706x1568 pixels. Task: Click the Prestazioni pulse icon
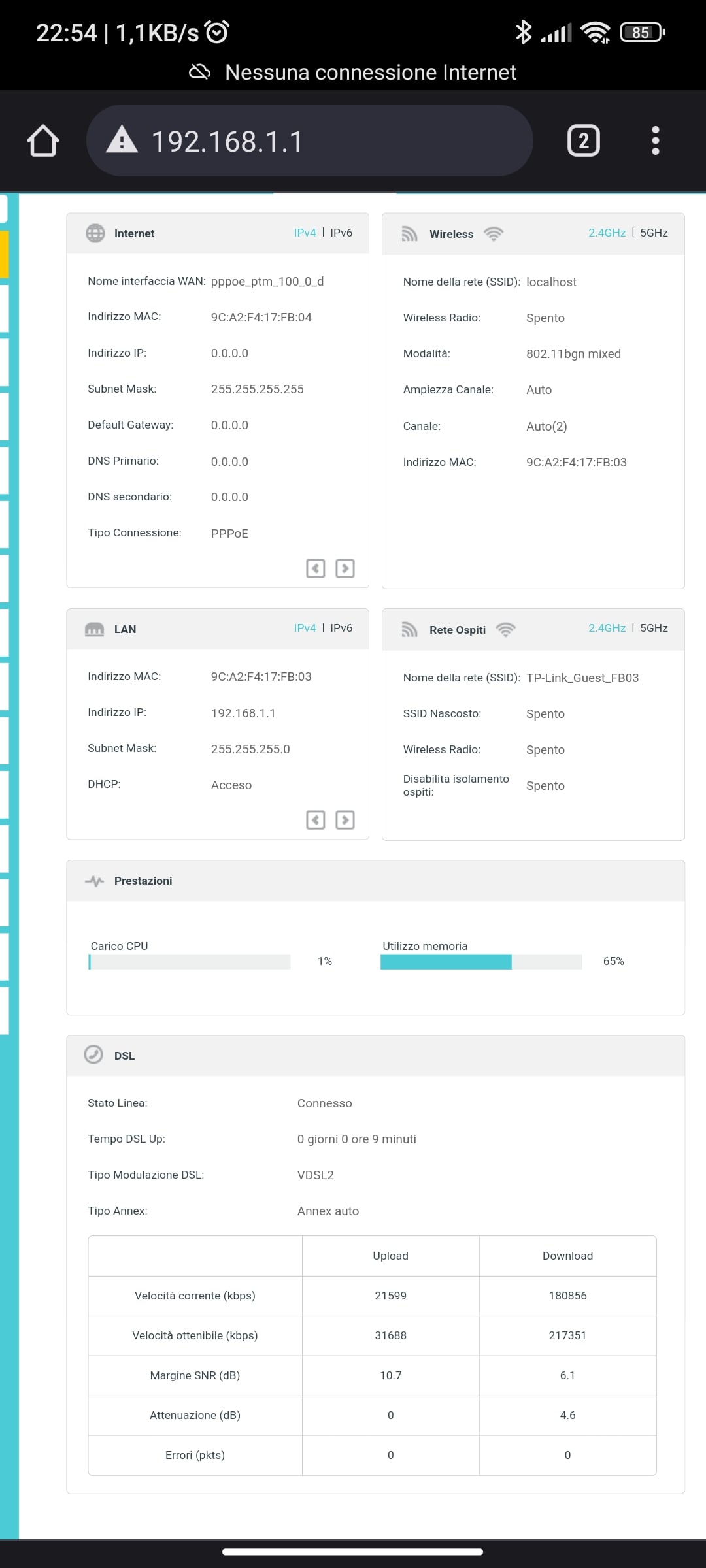[95, 881]
